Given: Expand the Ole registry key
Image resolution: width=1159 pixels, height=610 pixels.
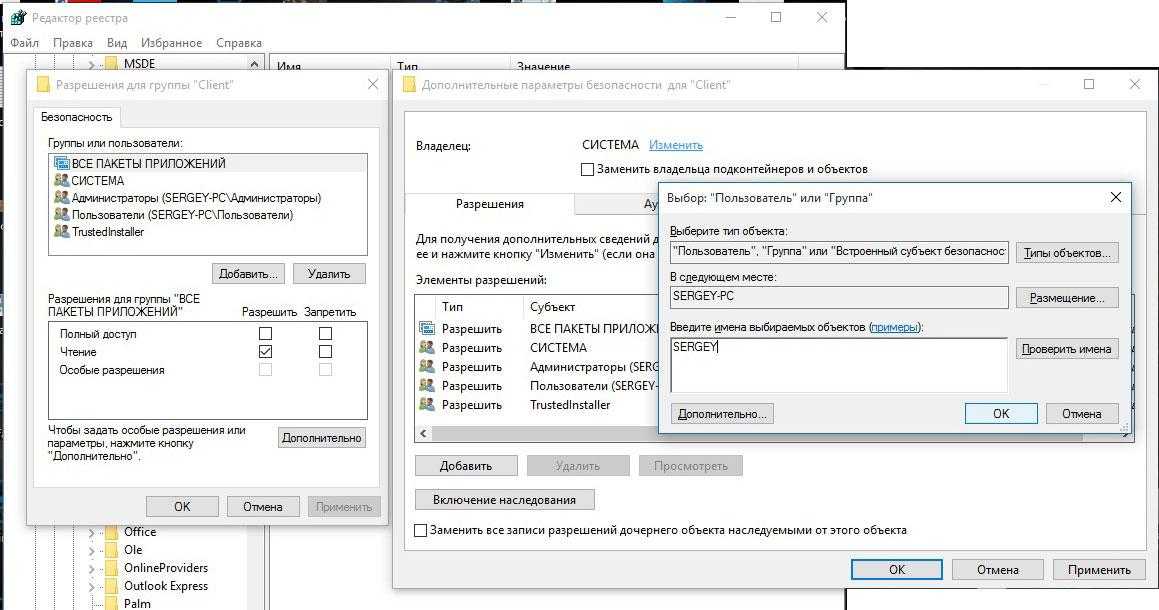Looking at the screenshot, I should 92,550.
